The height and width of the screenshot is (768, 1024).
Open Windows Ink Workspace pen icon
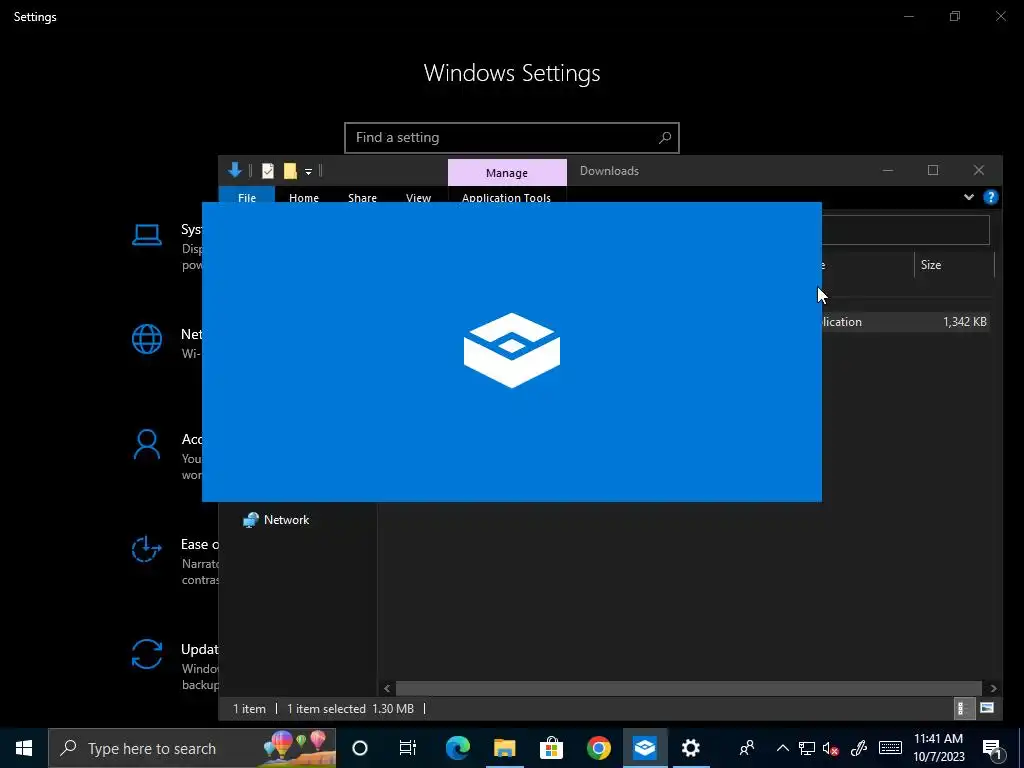[x=859, y=748]
